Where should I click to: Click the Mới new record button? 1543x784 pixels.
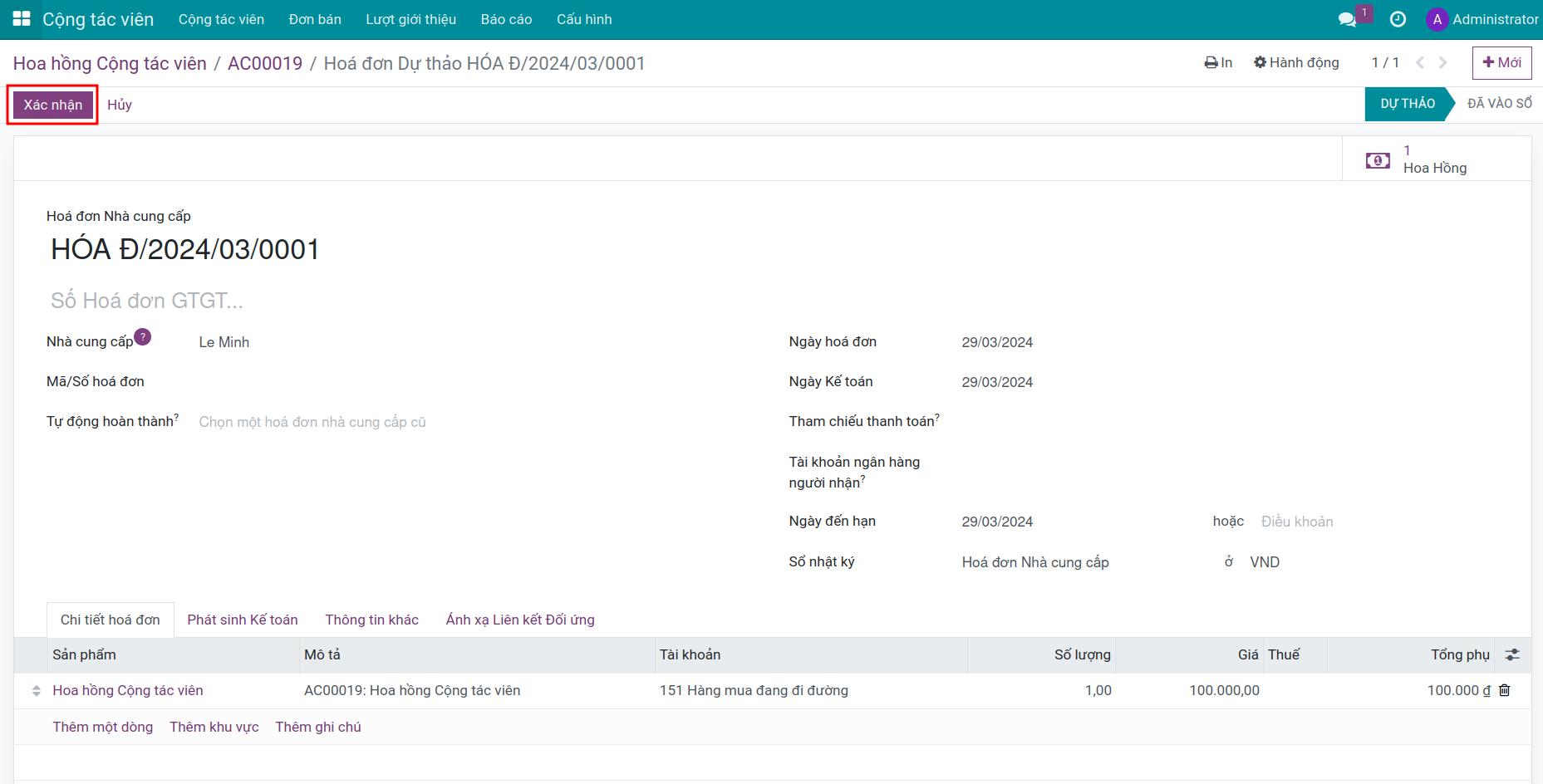(x=1501, y=62)
